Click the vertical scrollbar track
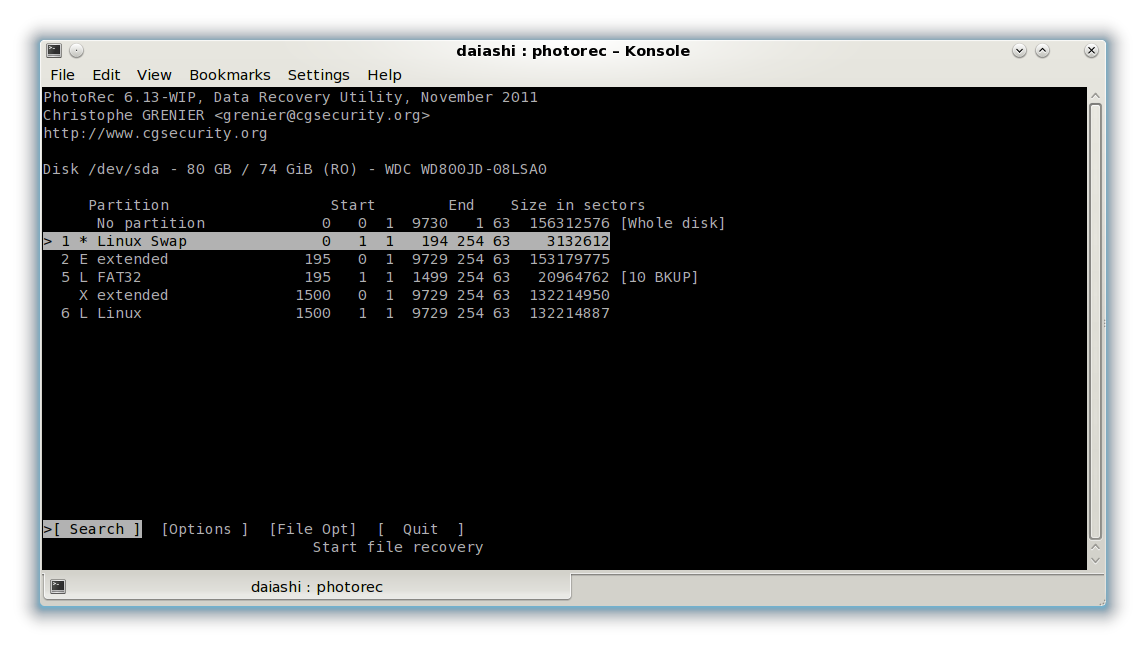The height and width of the screenshot is (646, 1146). click(1095, 322)
